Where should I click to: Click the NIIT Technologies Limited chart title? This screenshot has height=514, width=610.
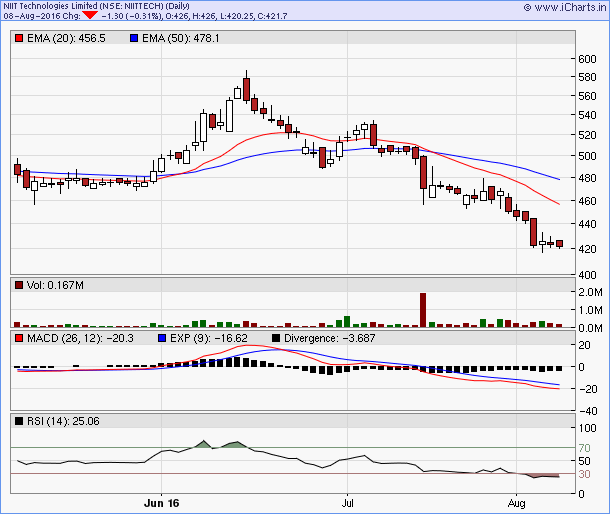[96, 6]
